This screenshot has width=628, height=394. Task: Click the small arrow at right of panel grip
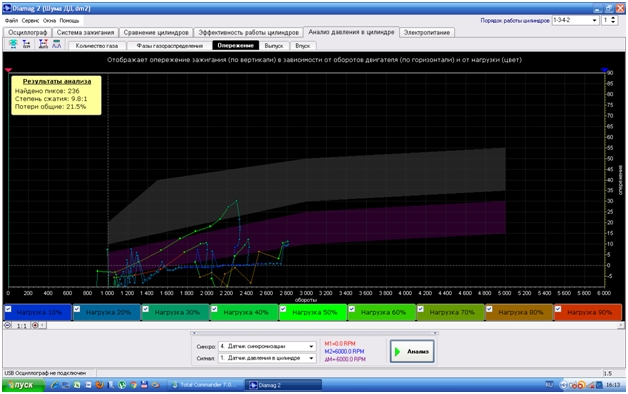point(436,333)
